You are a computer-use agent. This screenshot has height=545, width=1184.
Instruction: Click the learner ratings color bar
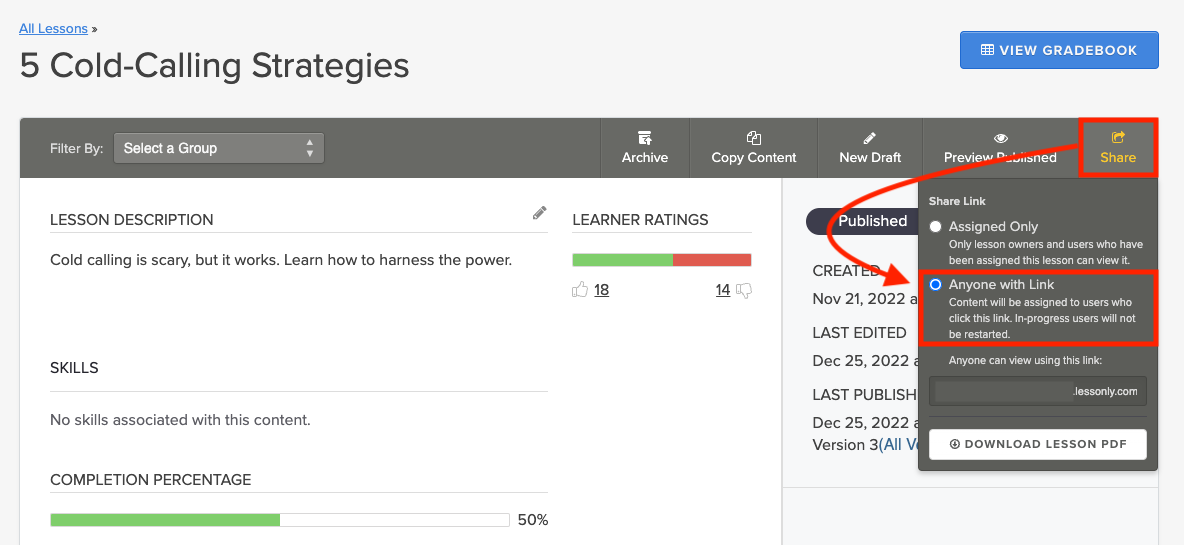click(x=661, y=260)
